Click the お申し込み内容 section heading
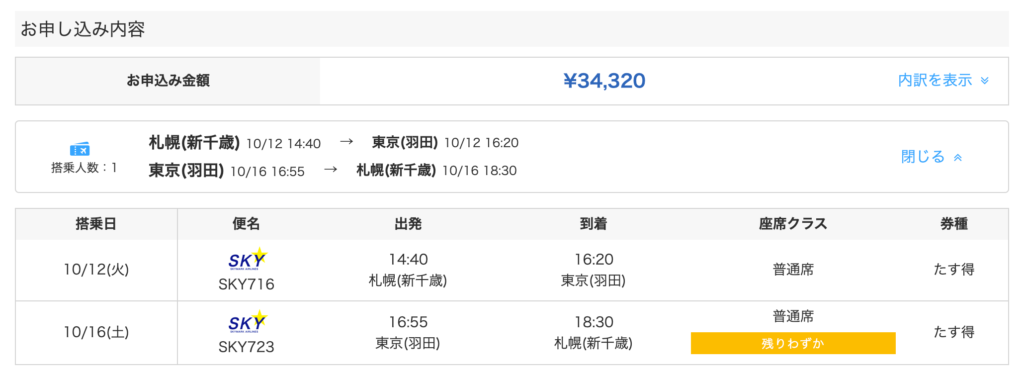 [82, 29]
